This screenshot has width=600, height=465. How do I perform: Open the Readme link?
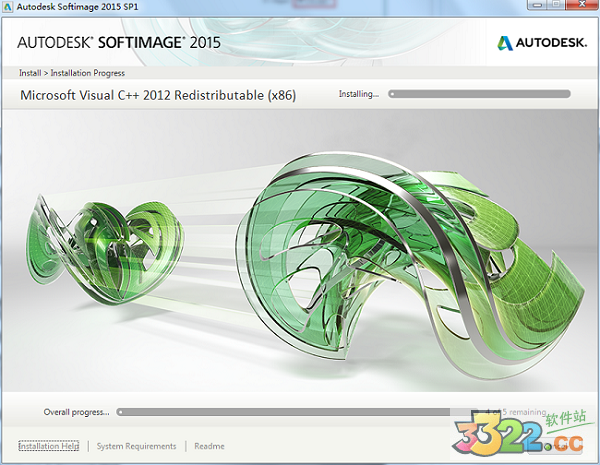pyautogui.click(x=209, y=446)
